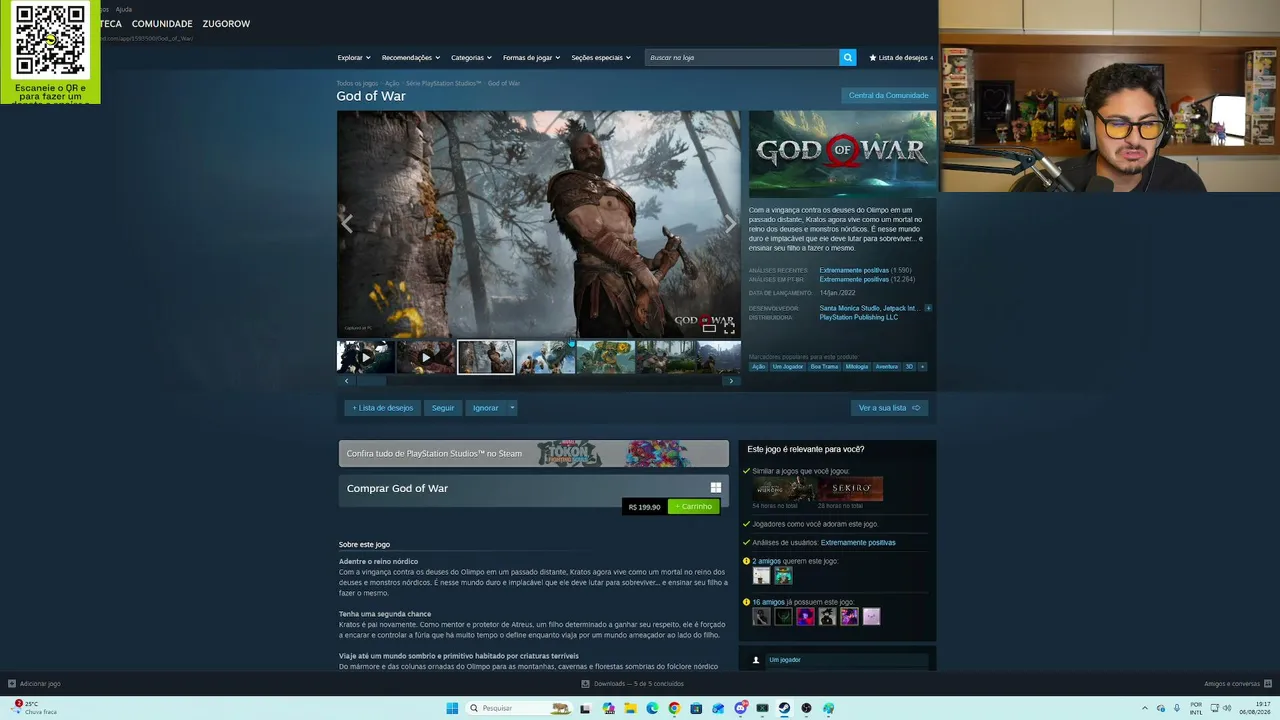Open Amigos e conversas panel
Screen dimensions: 1280x720
(x=1236, y=684)
